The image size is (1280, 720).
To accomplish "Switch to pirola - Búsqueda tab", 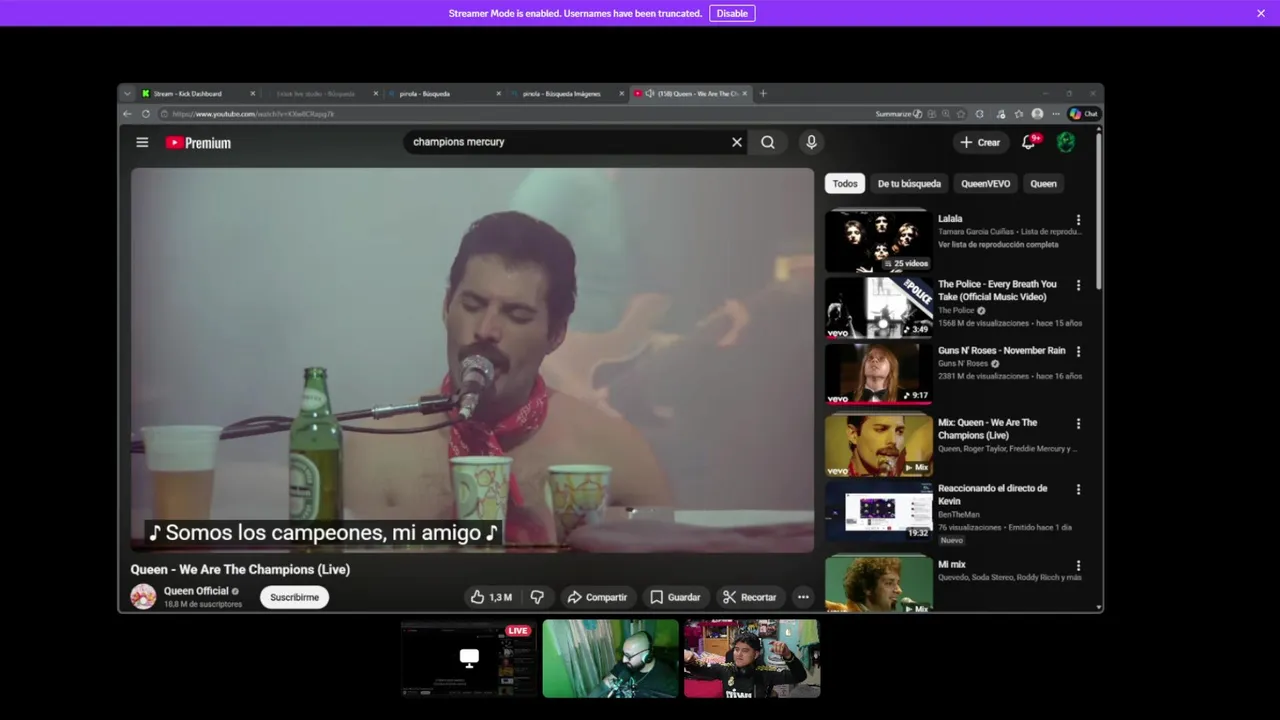I will tap(444, 94).
